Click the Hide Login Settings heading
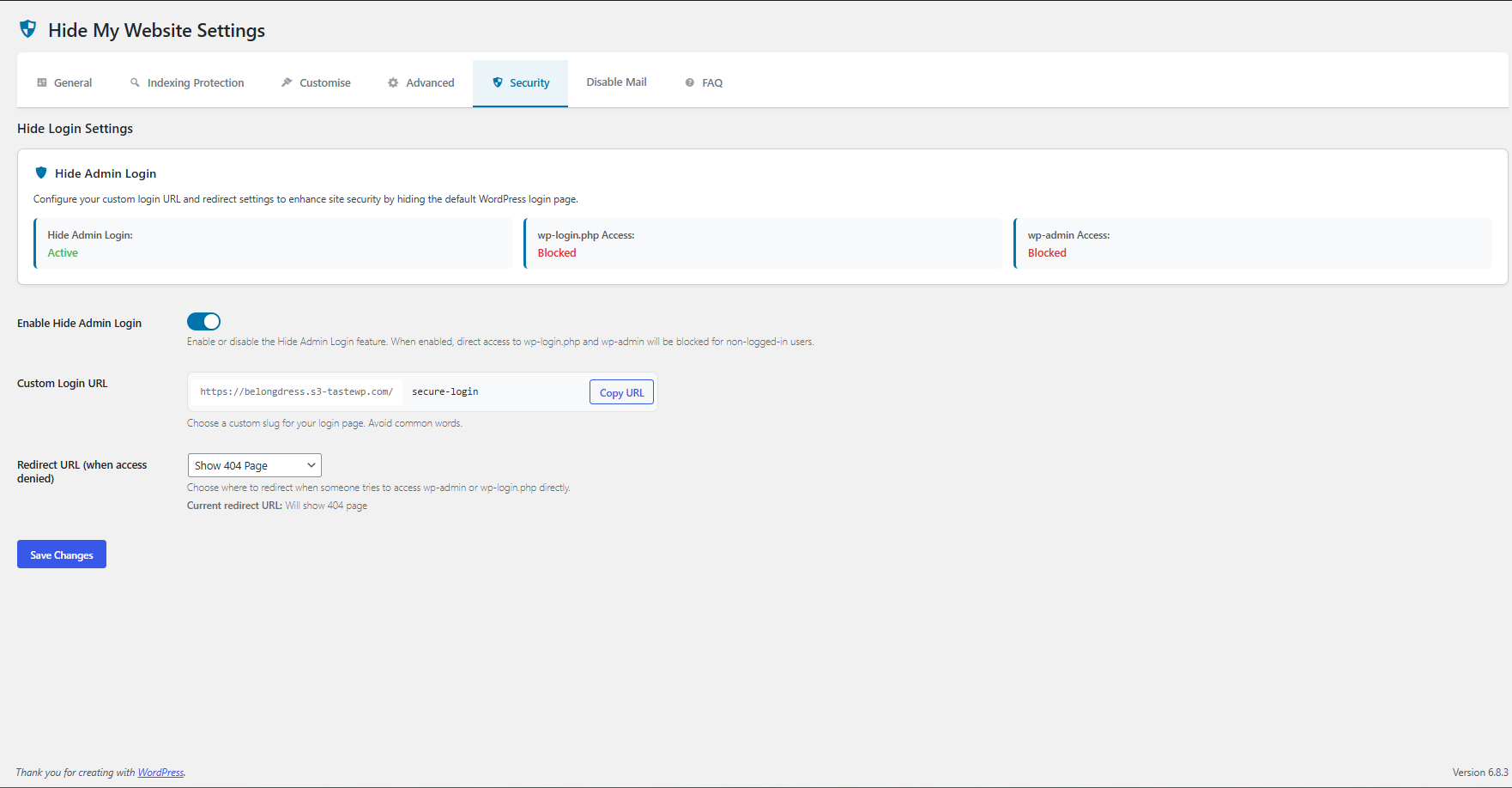The image size is (1512, 788). point(76,129)
